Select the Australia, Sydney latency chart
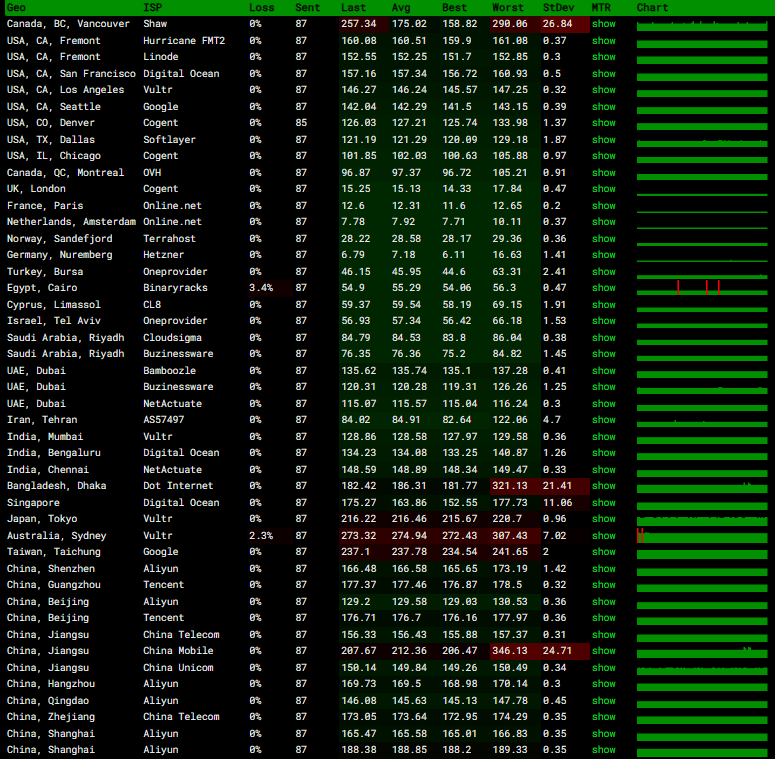This screenshot has width=775, height=759. point(702,536)
